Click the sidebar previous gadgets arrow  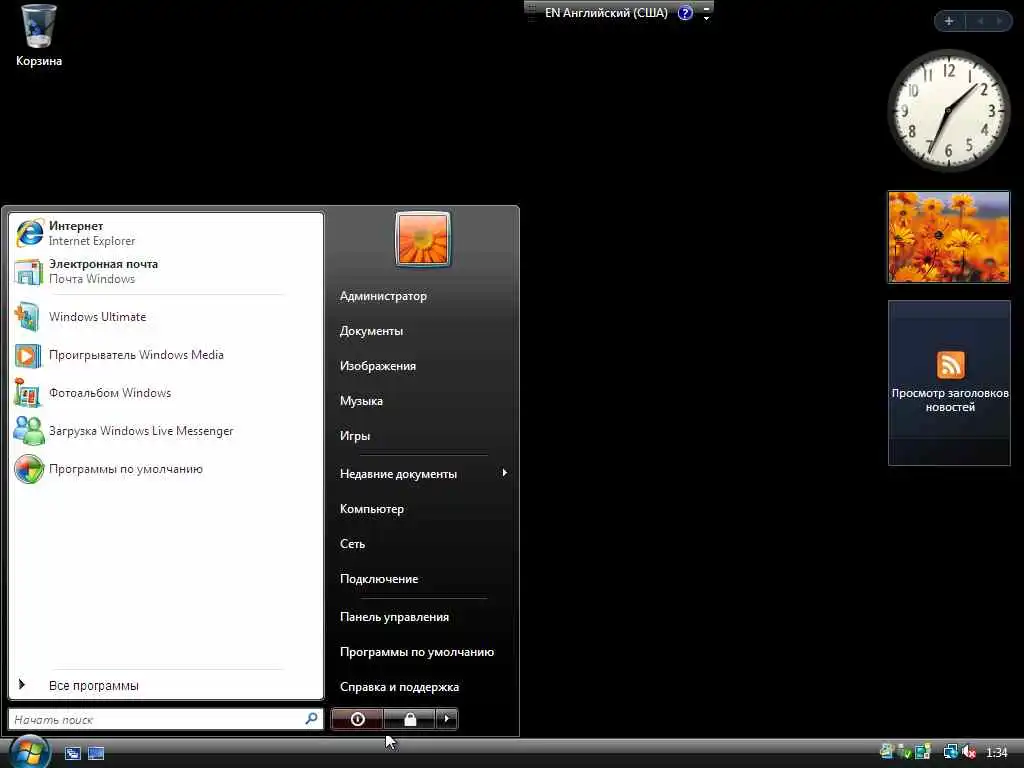(980, 21)
